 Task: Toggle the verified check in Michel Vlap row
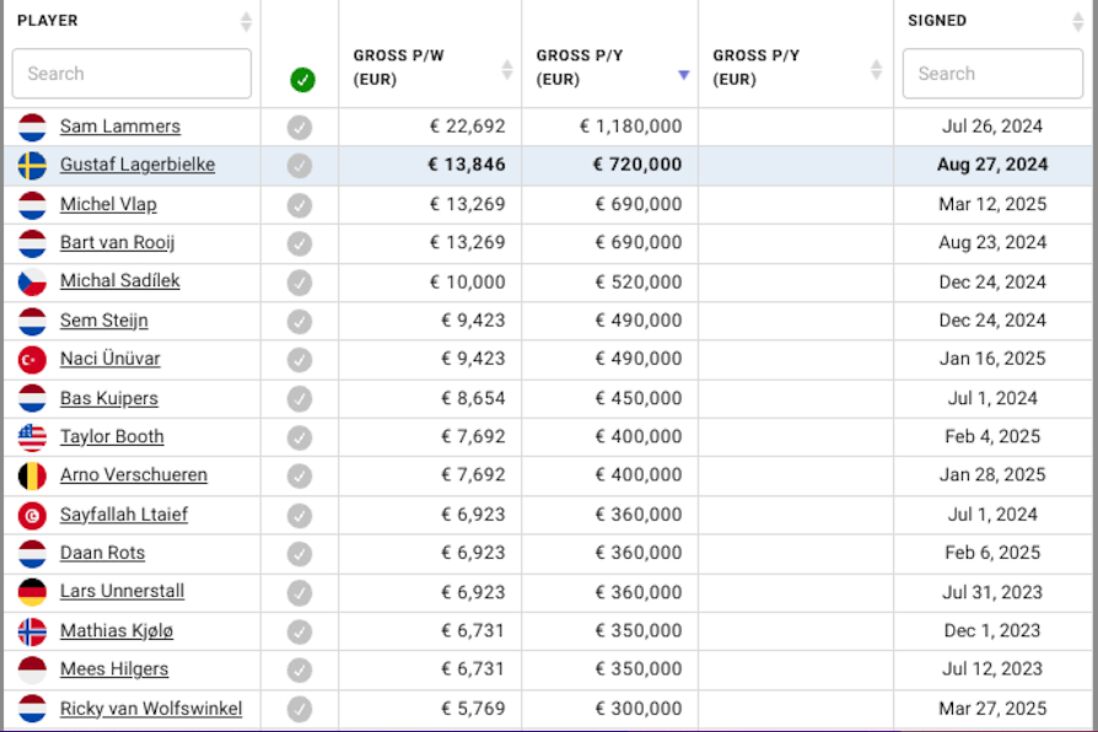(x=299, y=205)
